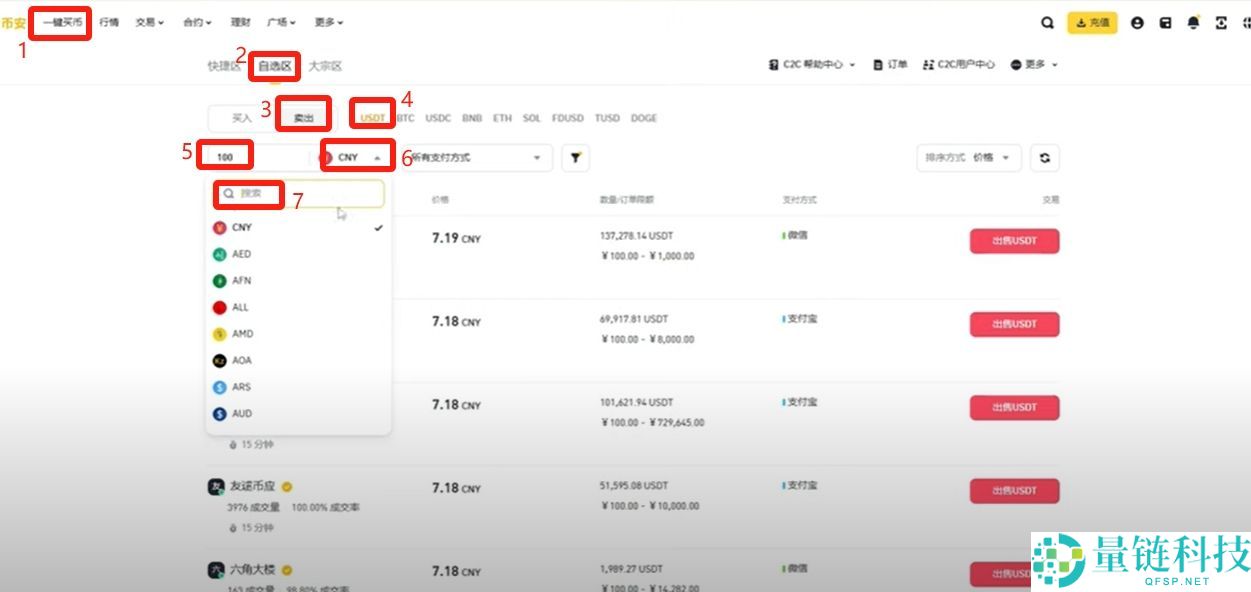The height and width of the screenshot is (592, 1251).
Task: Select AED in the currency list
Action: (240, 254)
